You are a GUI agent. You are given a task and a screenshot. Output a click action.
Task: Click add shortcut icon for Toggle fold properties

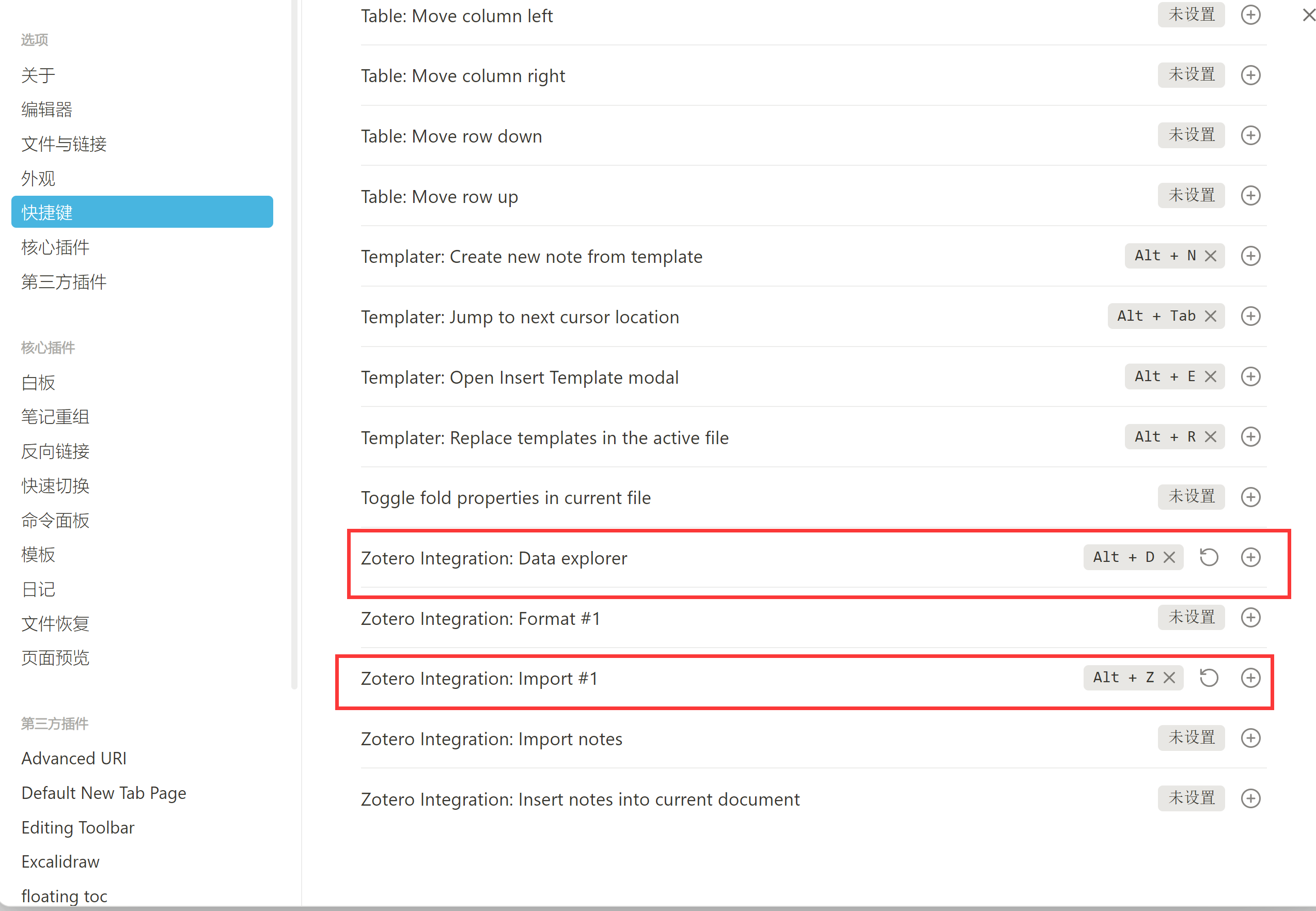click(x=1253, y=497)
